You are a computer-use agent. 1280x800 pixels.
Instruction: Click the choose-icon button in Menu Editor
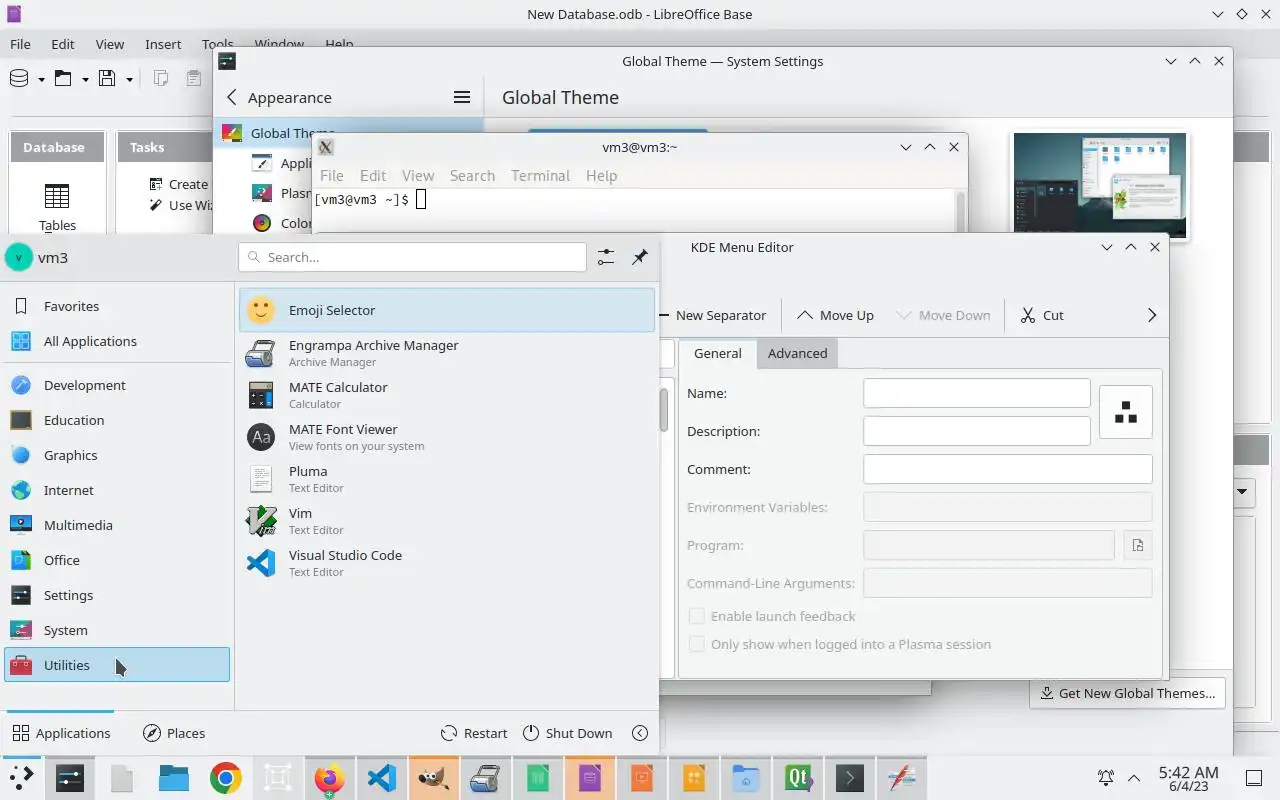point(1125,412)
